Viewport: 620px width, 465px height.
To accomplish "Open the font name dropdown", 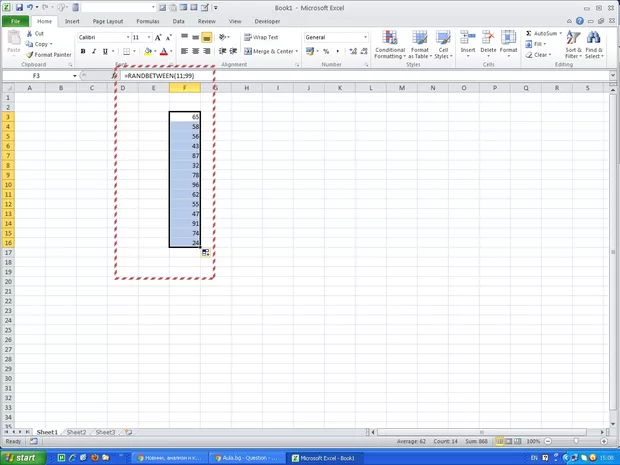I will [124, 37].
